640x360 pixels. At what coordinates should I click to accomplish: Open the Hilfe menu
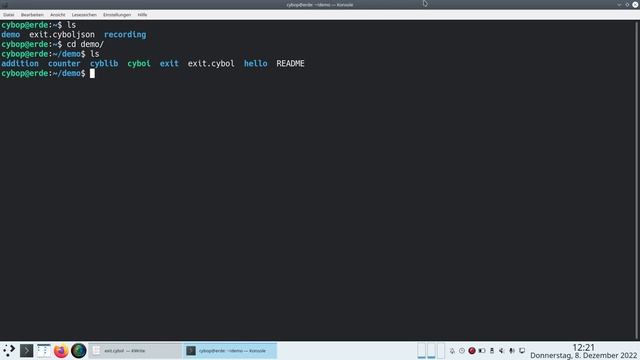coord(142,15)
